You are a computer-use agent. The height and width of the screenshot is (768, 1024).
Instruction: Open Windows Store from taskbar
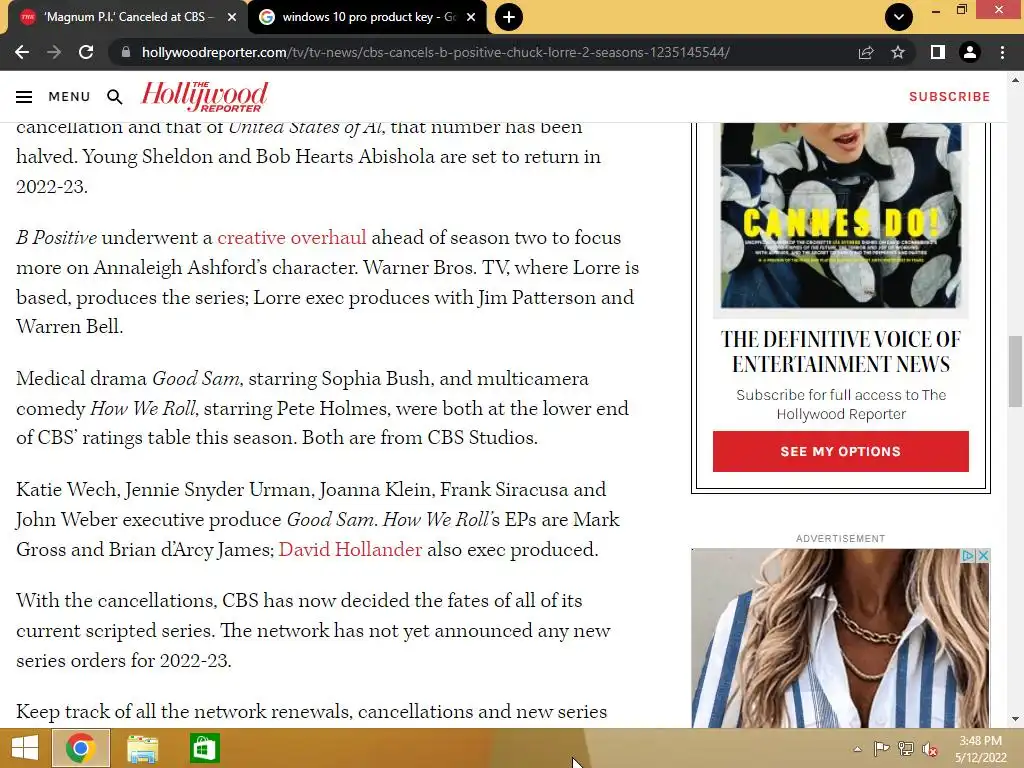(x=204, y=748)
